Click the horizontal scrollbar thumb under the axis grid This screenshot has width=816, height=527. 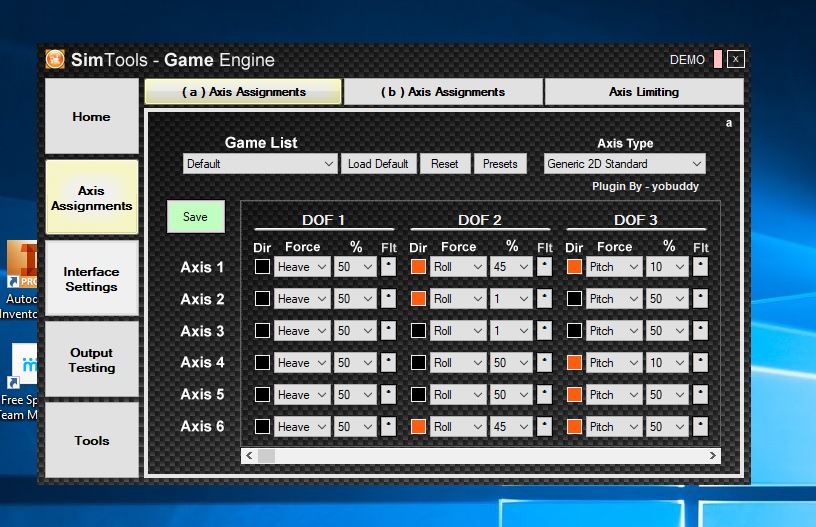[x=266, y=456]
